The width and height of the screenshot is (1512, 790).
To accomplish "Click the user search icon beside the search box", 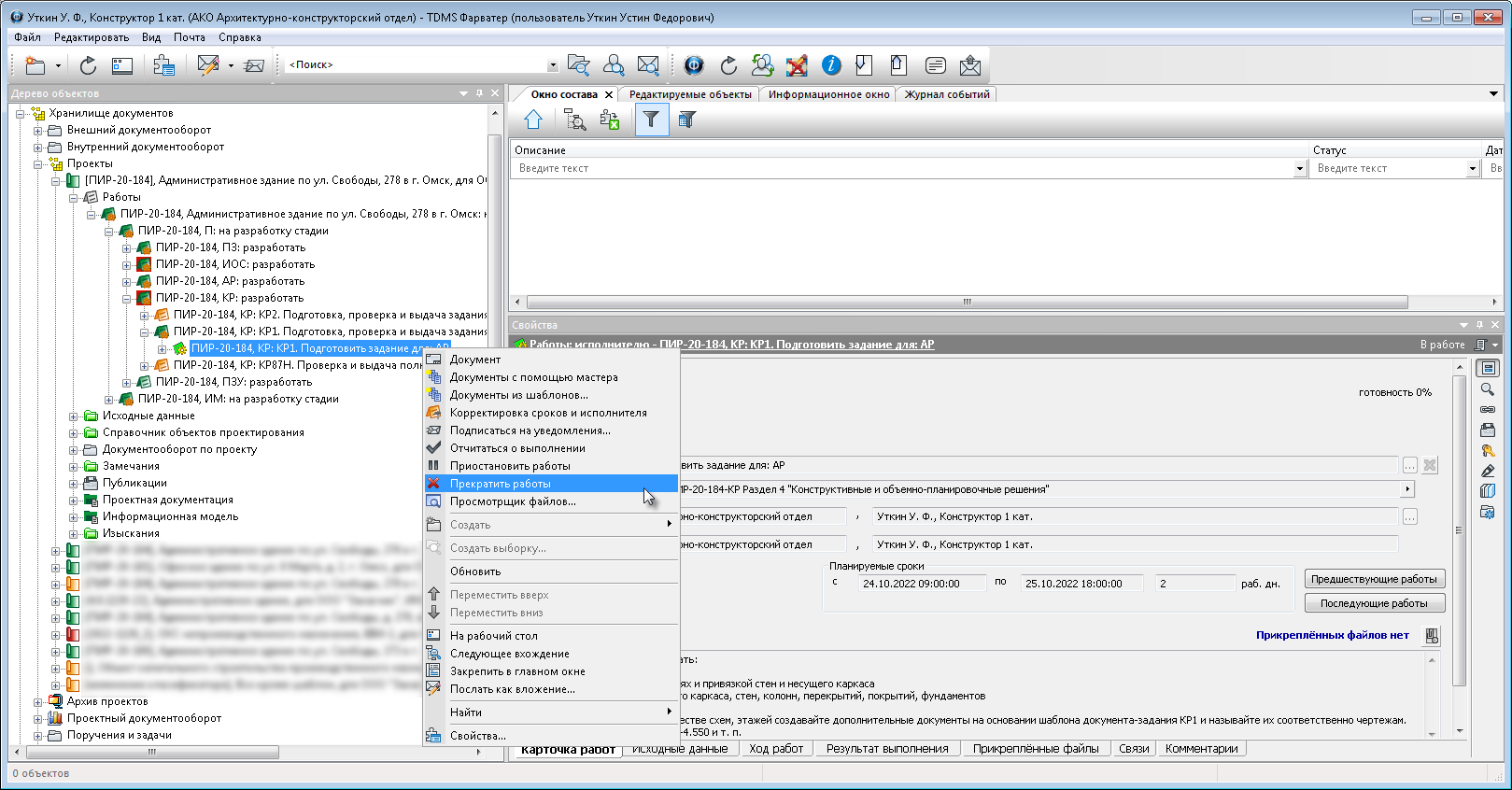I will [x=614, y=65].
